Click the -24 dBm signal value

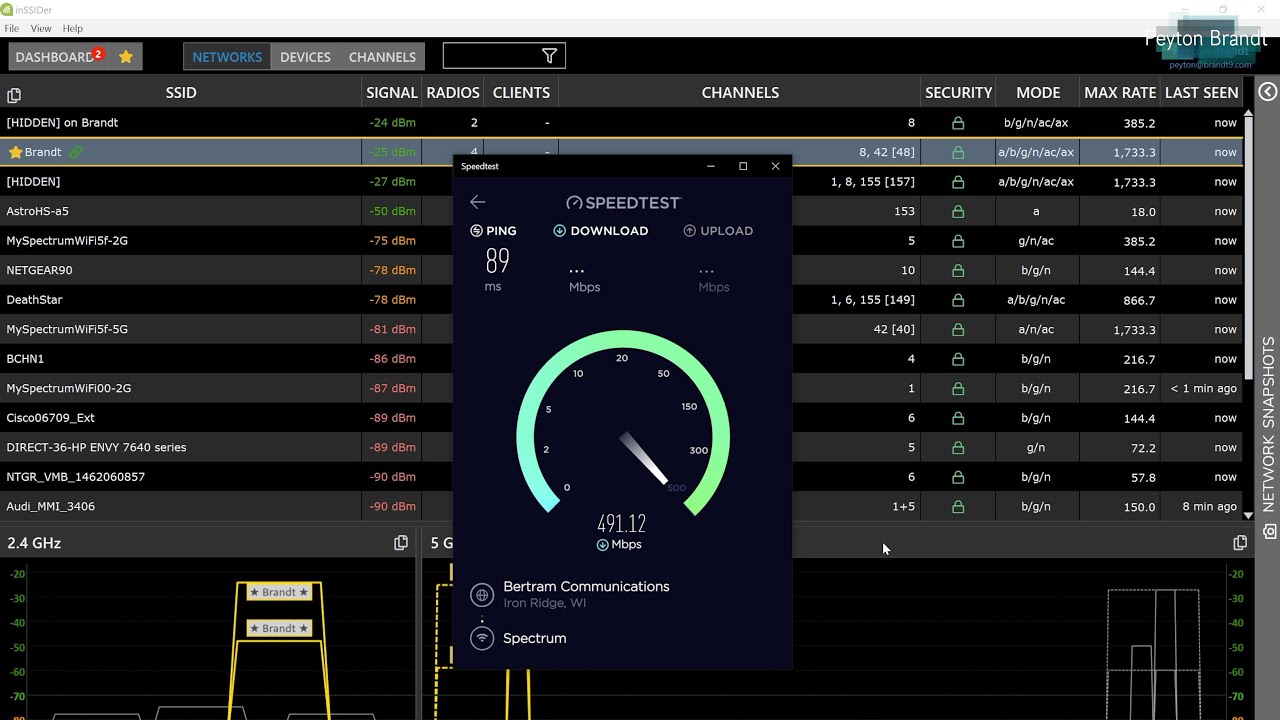click(x=392, y=123)
